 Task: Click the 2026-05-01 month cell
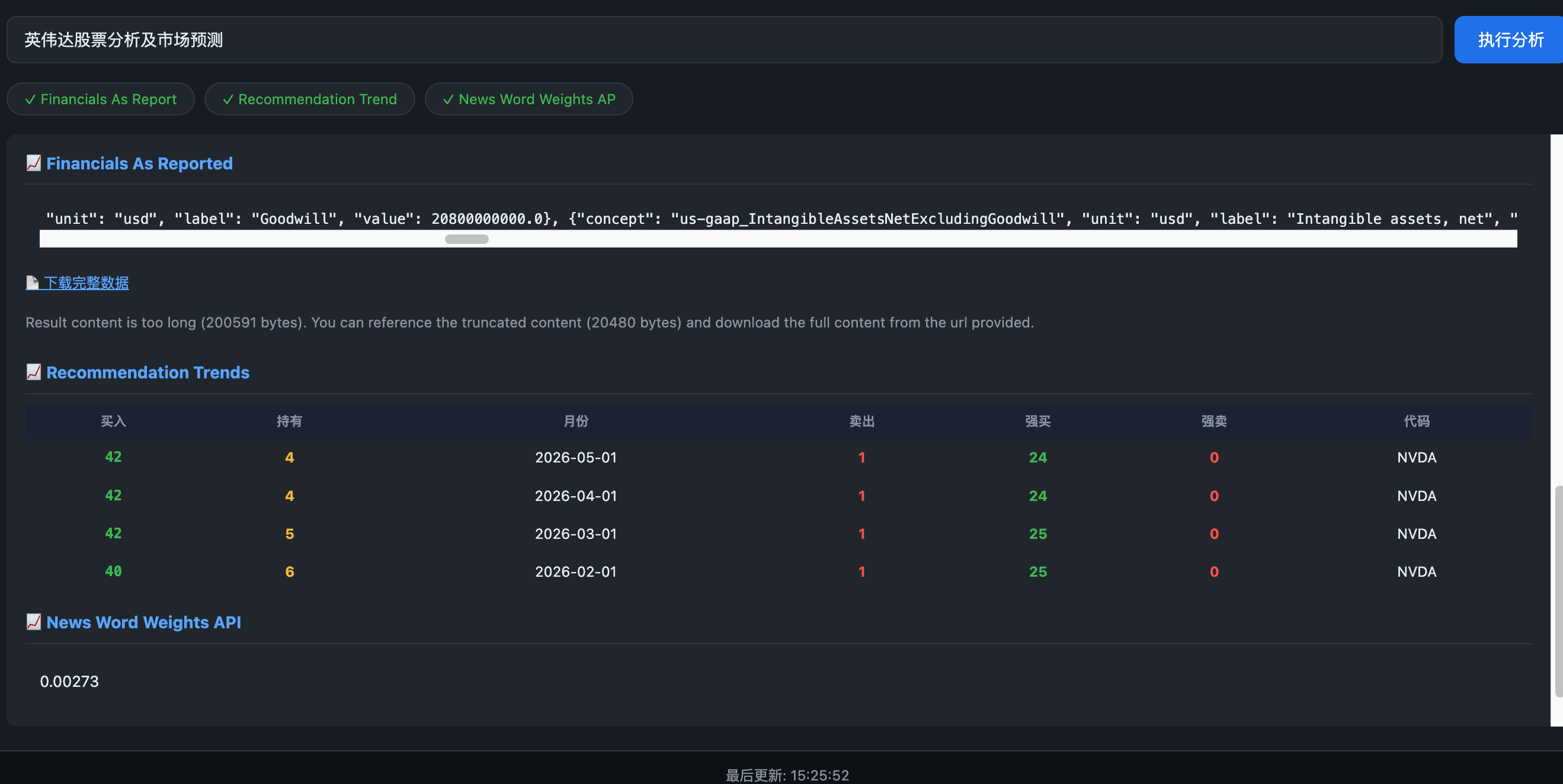(x=576, y=457)
